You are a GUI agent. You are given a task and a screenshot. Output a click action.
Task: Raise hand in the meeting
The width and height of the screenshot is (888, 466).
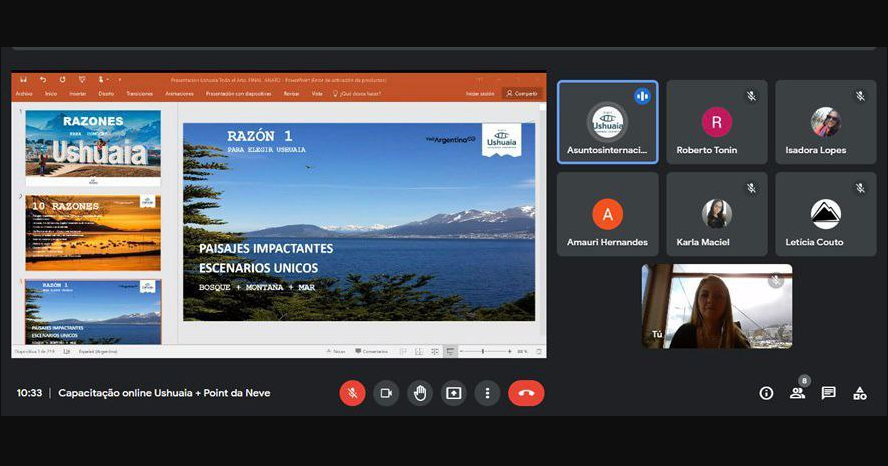pos(420,393)
